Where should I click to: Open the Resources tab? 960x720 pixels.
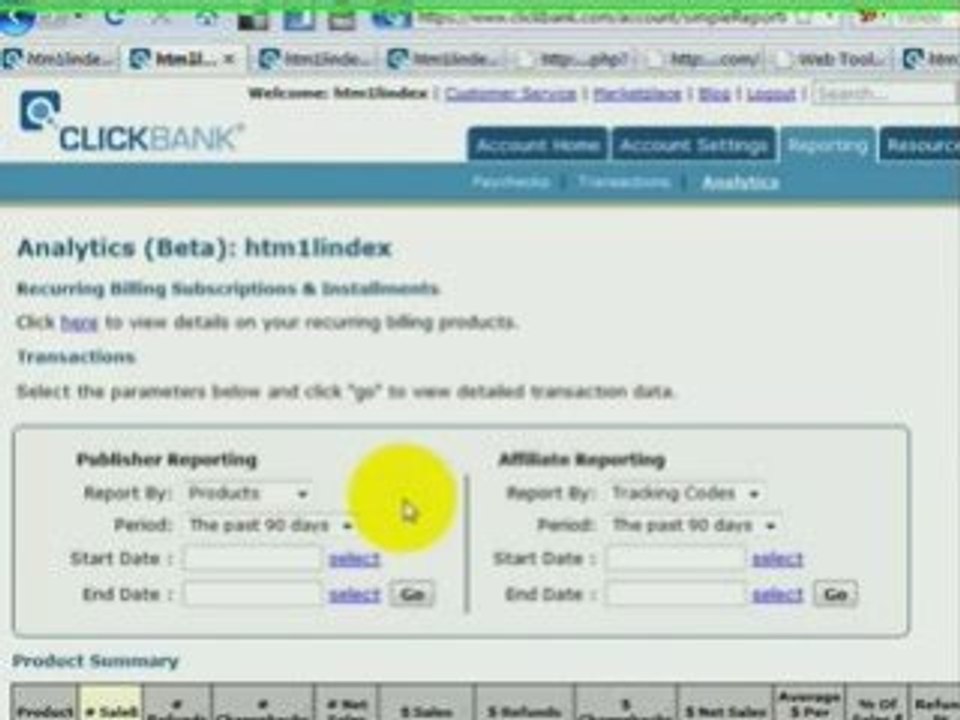920,145
